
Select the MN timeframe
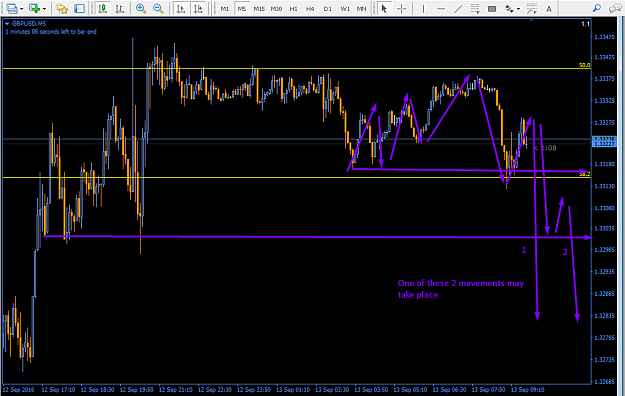point(361,8)
